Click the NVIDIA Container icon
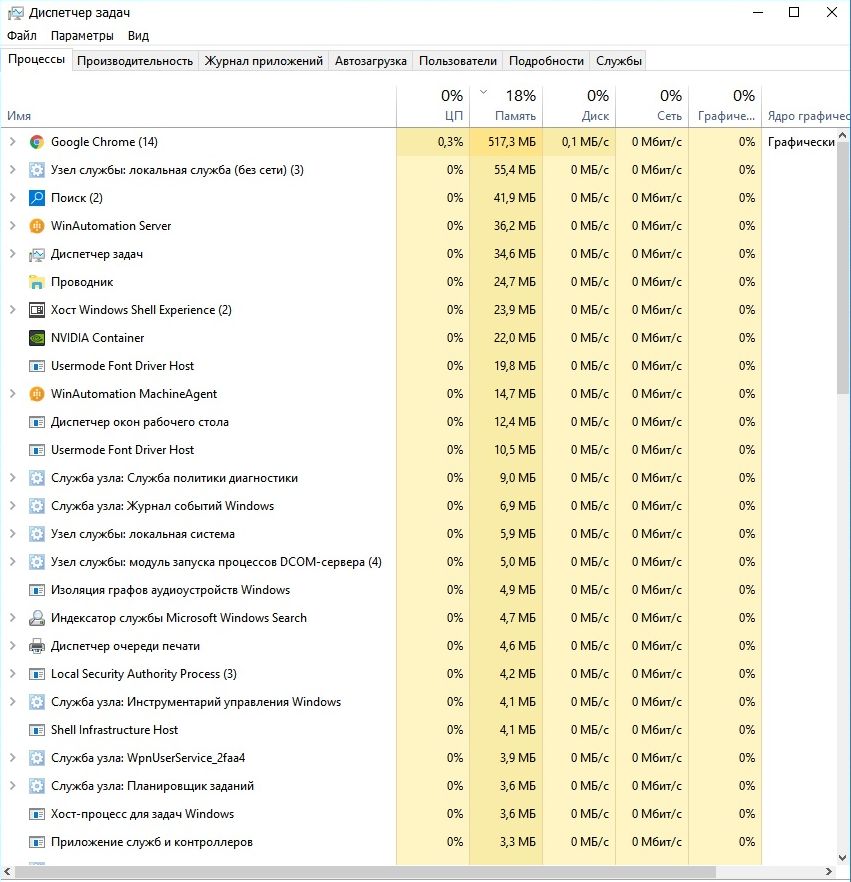The image size is (851, 882). coord(37,338)
